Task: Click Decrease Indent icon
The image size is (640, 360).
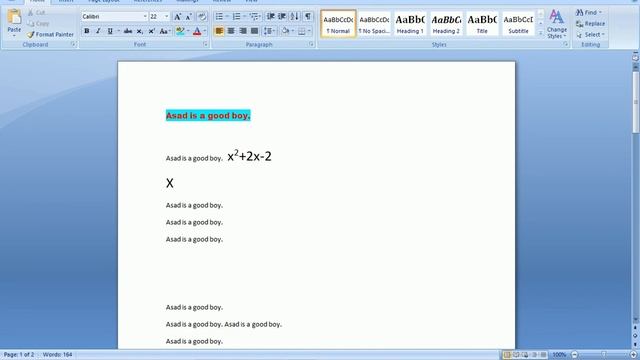Action: point(270,17)
